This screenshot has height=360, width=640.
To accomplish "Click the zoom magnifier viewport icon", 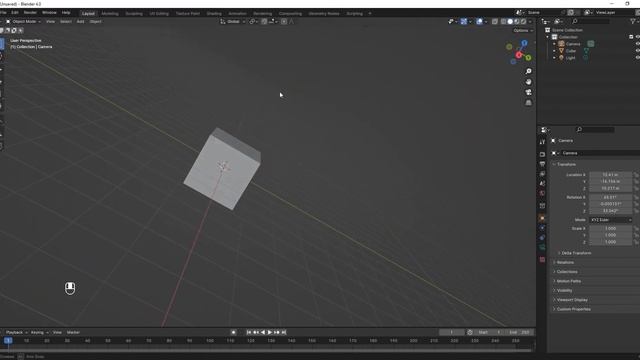I will click(529, 71).
